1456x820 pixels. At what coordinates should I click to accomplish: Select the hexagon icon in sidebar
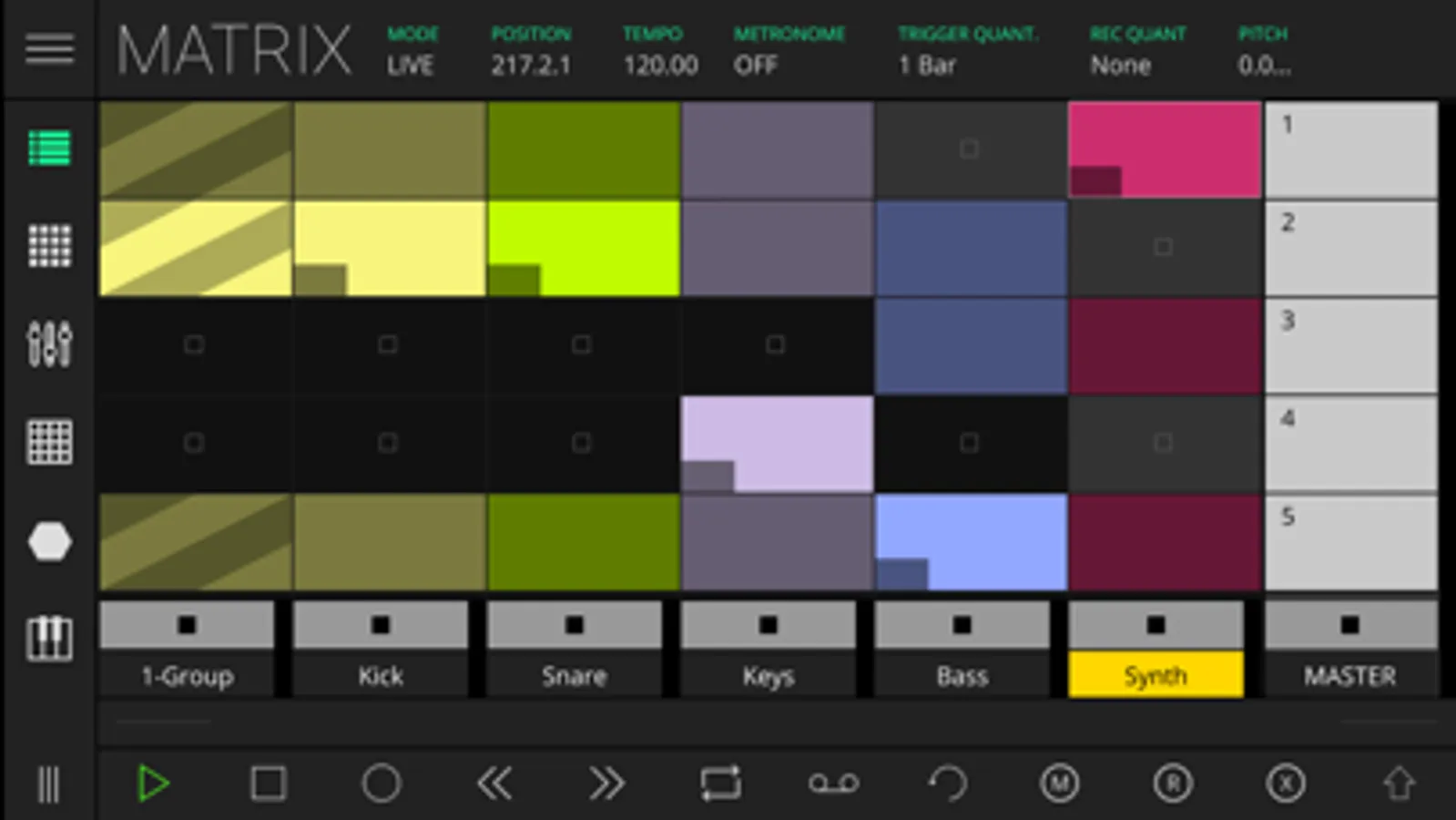(x=49, y=541)
